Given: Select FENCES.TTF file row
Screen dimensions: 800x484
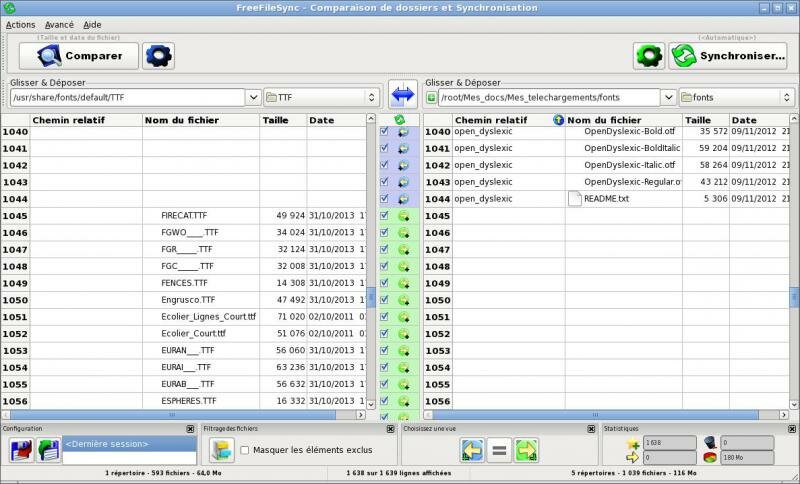Looking at the screenshot, I should 184,283.
